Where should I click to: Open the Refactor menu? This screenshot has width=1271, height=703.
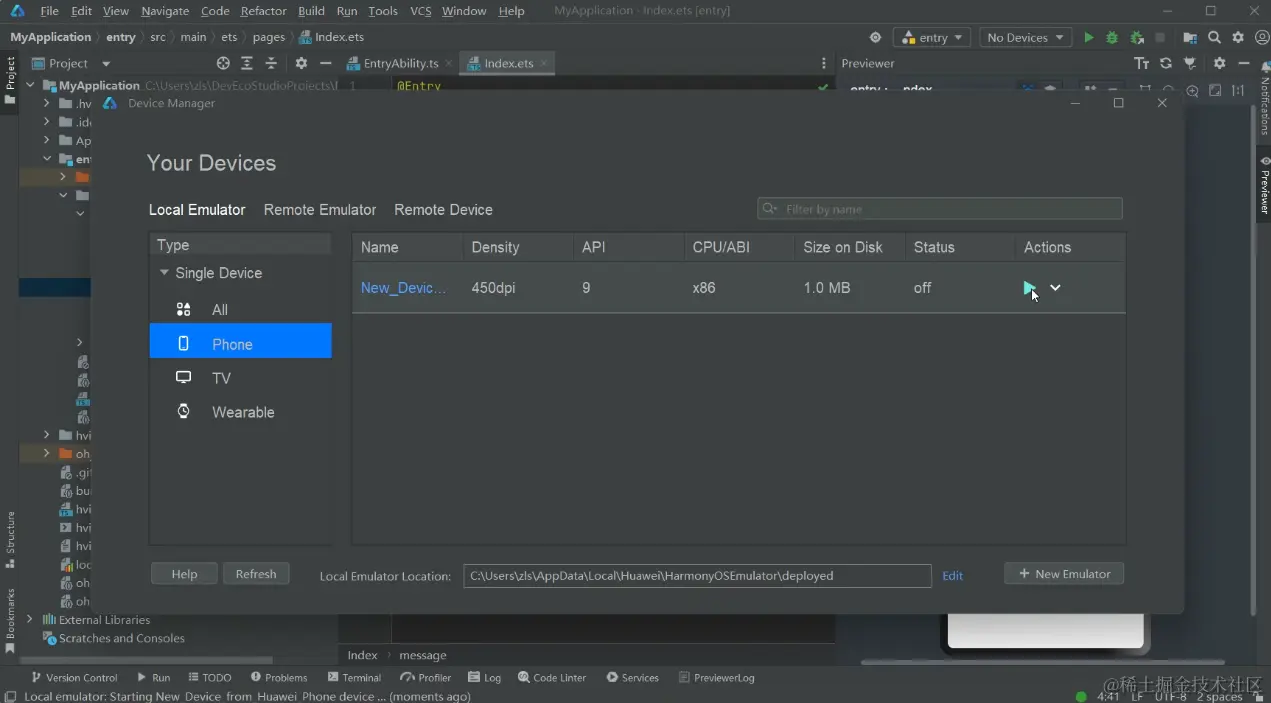(263, 11)
